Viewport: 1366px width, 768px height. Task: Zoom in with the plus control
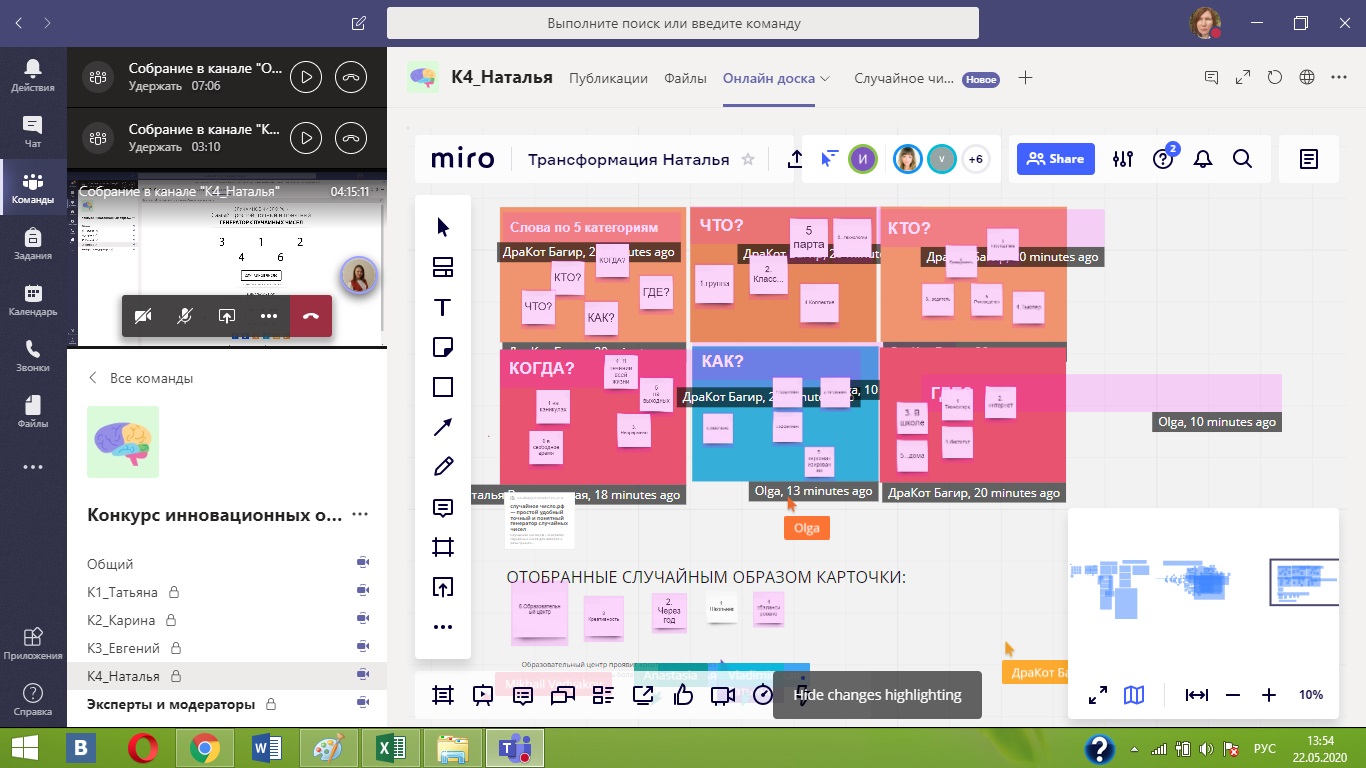(1269, 695)
